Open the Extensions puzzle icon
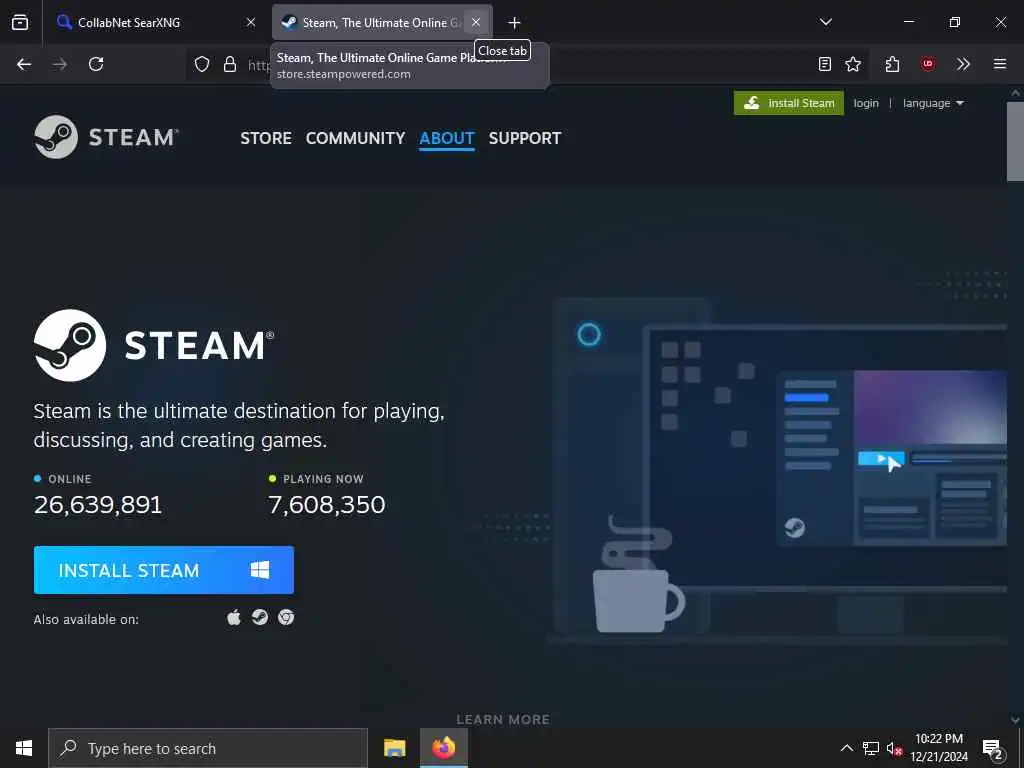The height and width of the screenshot is (768, 1024). (892, 64)
